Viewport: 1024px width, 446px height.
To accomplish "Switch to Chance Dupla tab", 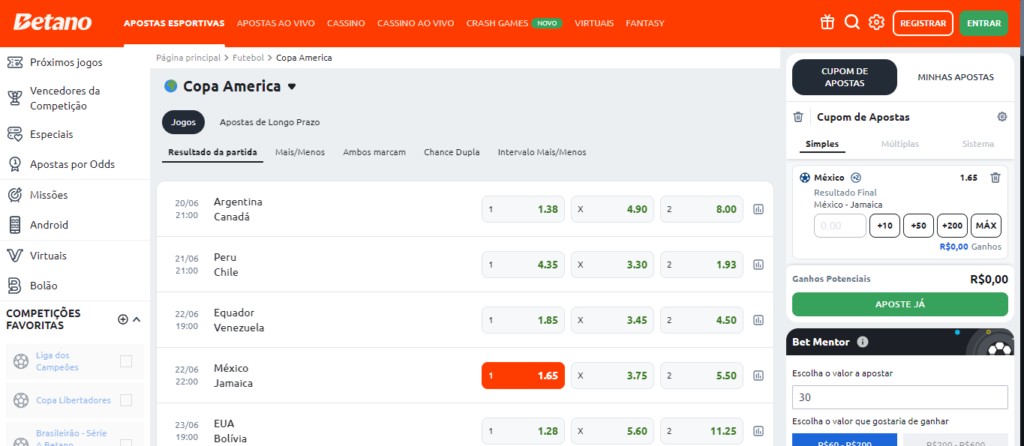I will [x=452, y=152].
